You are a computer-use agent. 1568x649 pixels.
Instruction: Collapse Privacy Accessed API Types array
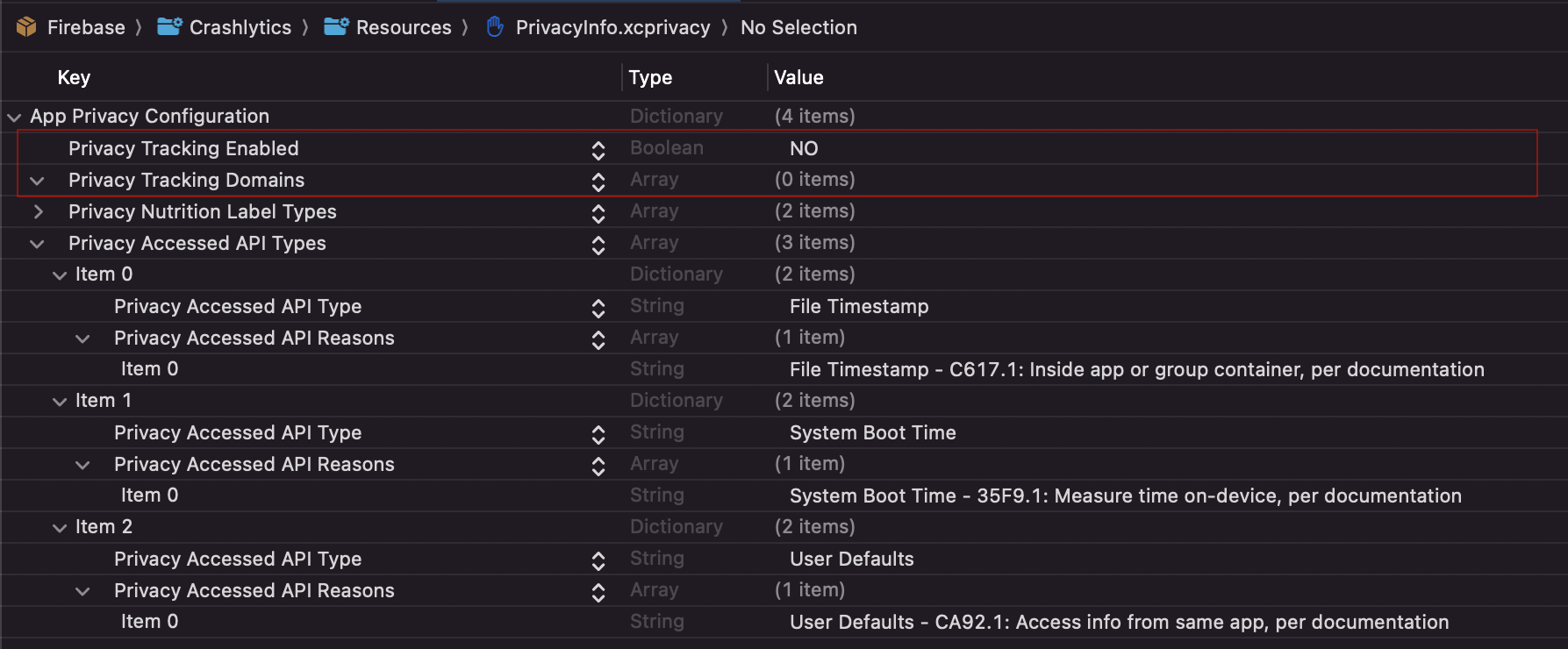(37, 244)
